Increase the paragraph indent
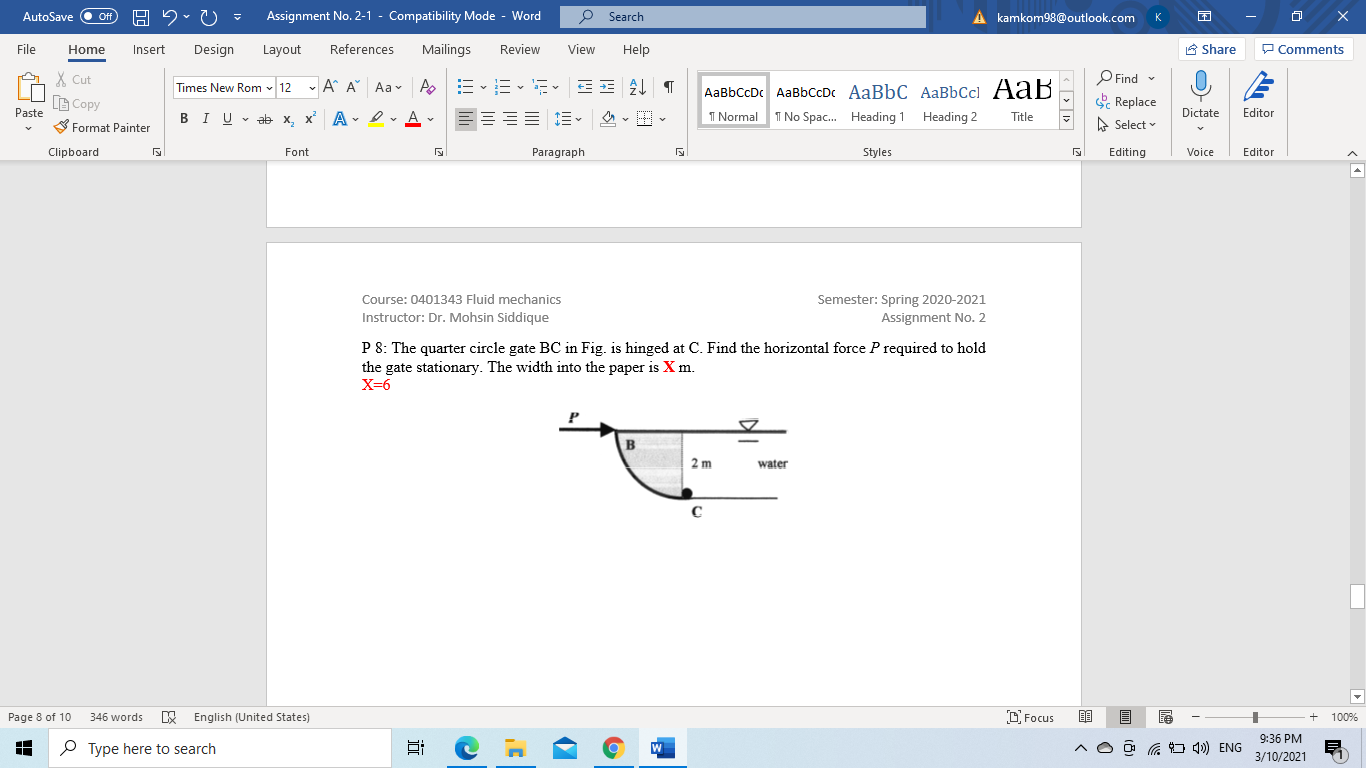Viewport: 1366px width, 768px height. [606, 87]
